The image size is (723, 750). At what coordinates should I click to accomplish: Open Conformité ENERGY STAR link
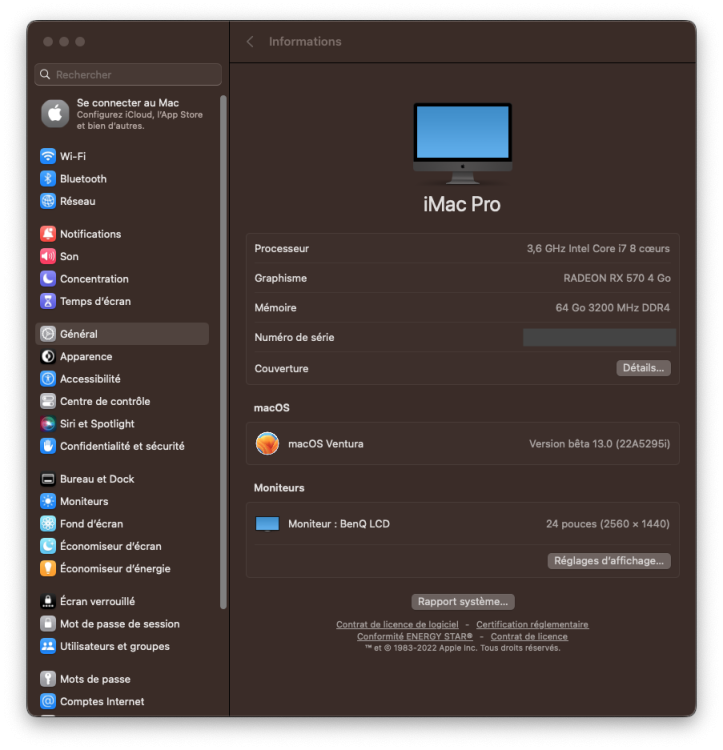point(415,637)
